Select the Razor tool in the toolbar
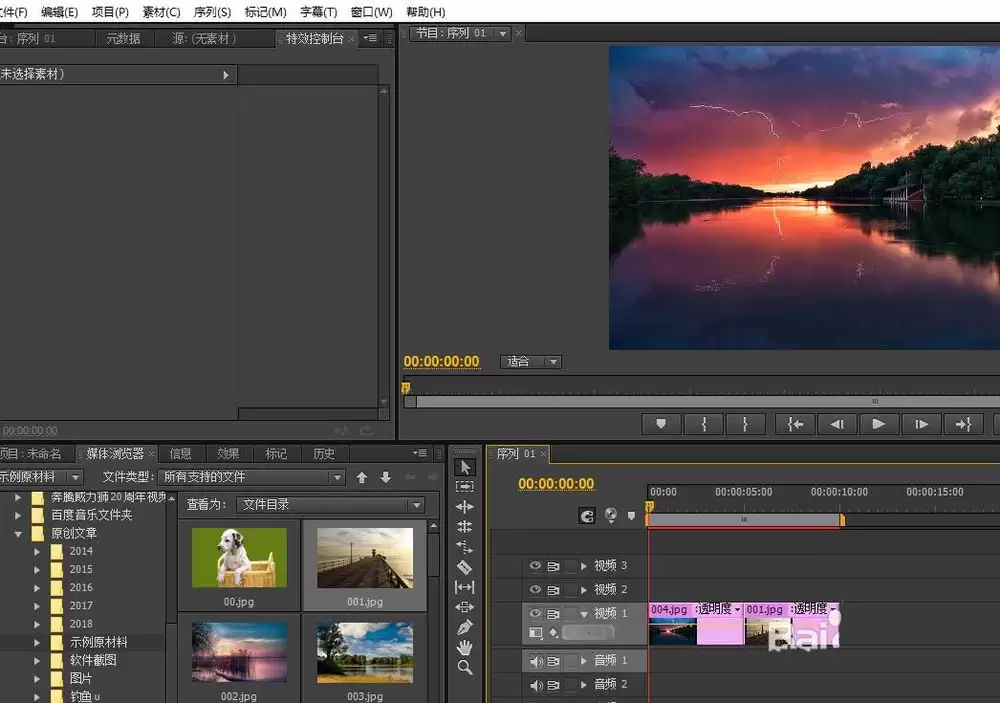 click(464, 567)
